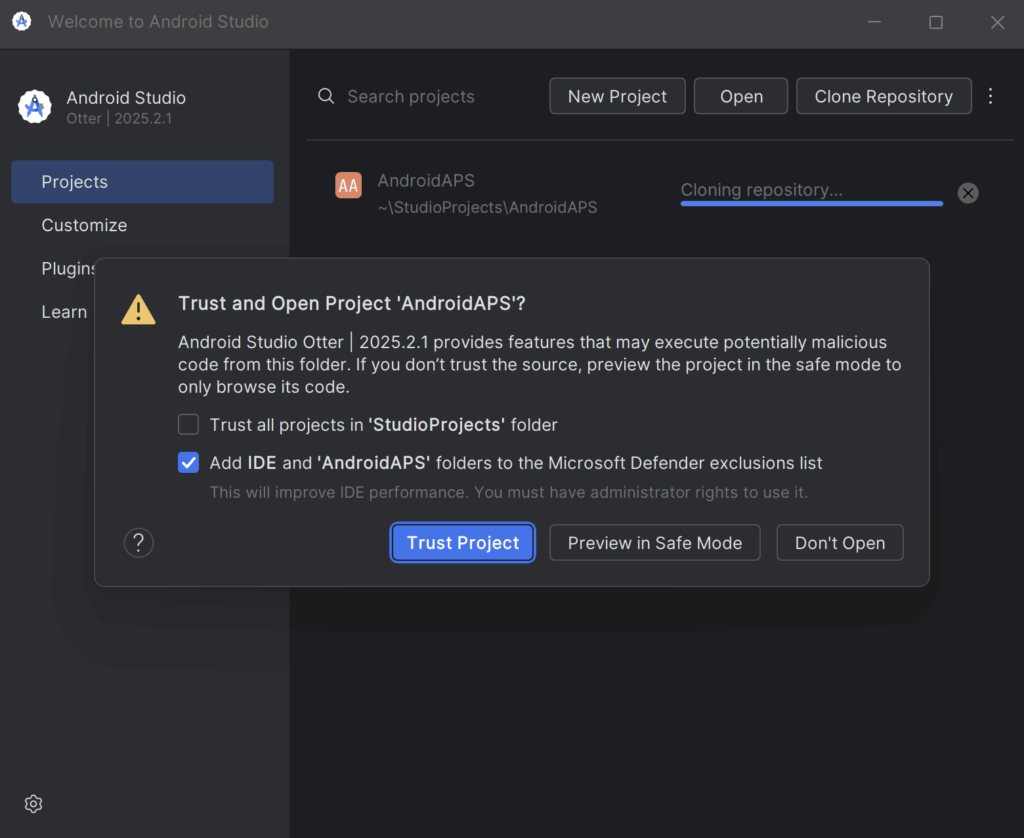Screen dimensions: 1024x838
Task: Click the settings gear icon at bottom left
Action: 33,804
